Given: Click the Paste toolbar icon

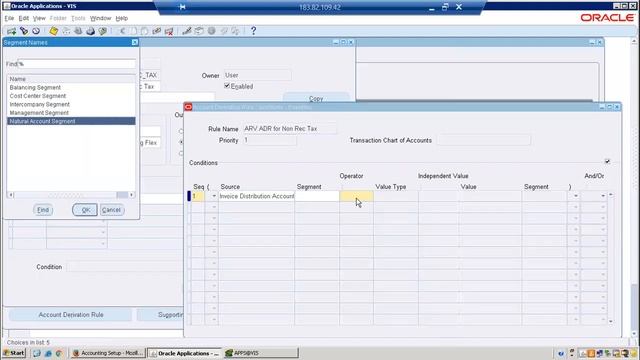Looking at the screenshot, I should tap(145, 31).
